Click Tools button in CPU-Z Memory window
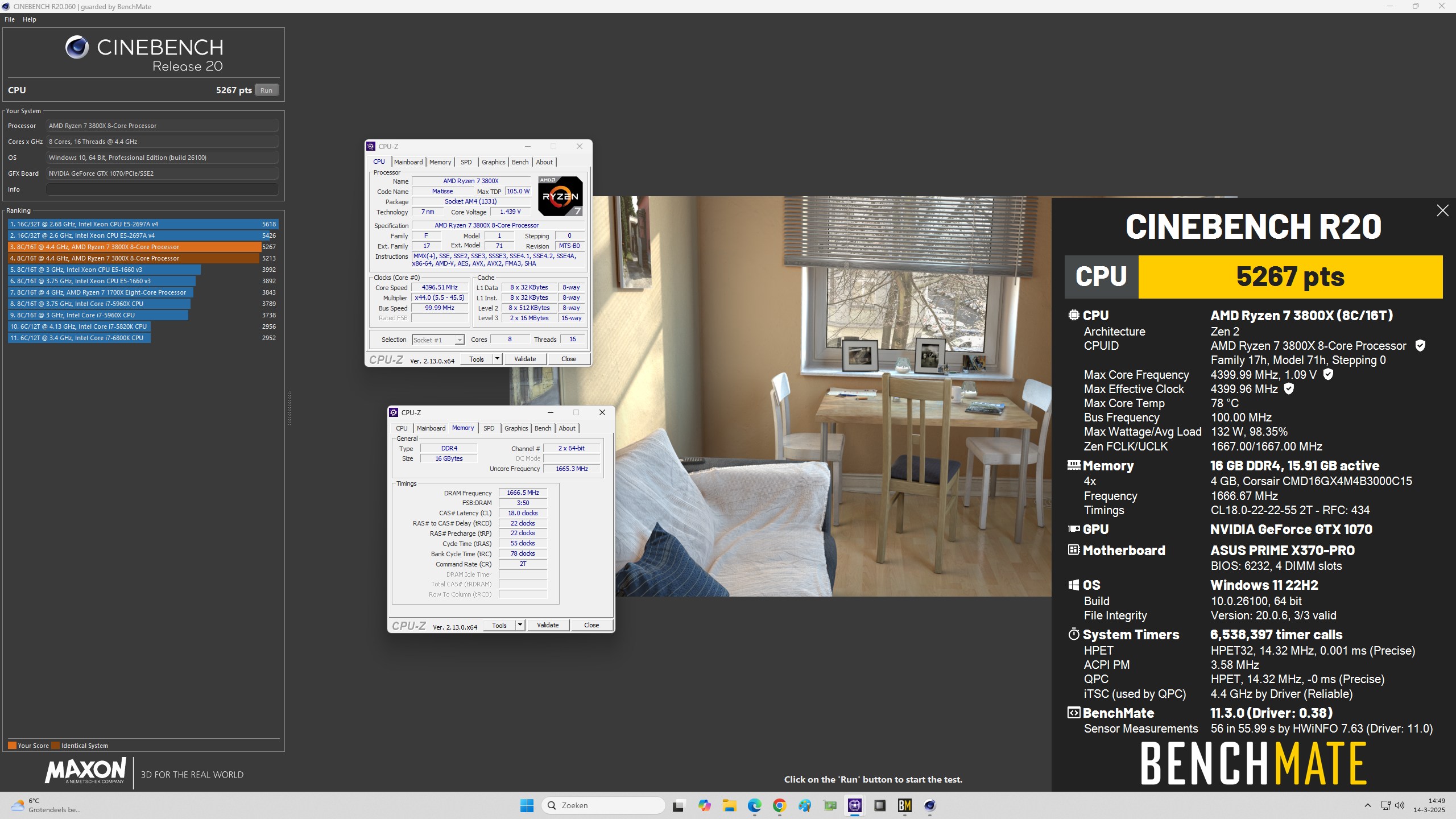This screenshot has height=819, width=1456. point(499,625)
